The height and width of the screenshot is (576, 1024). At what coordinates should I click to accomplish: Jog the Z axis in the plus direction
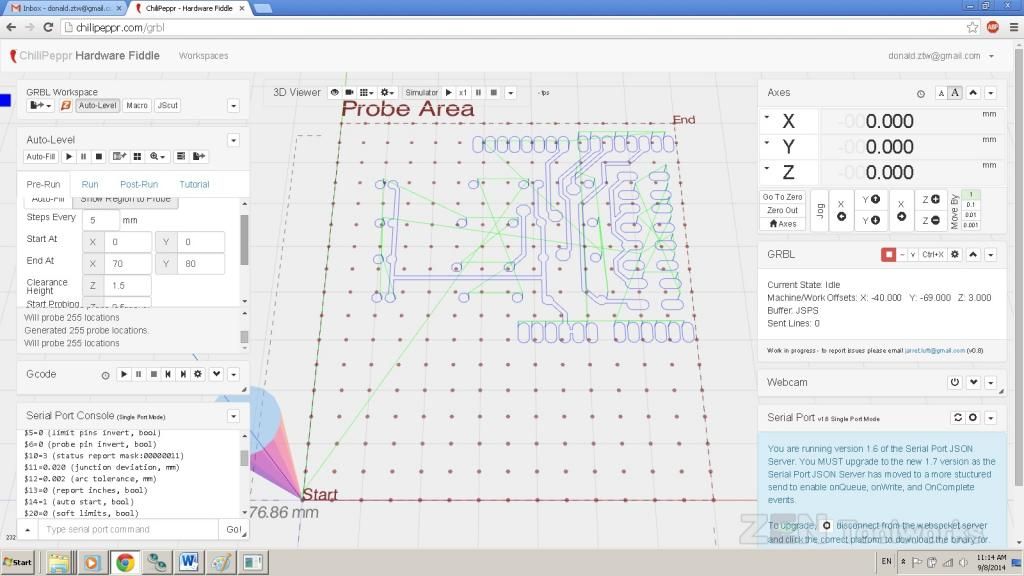[x=931, y=199]
